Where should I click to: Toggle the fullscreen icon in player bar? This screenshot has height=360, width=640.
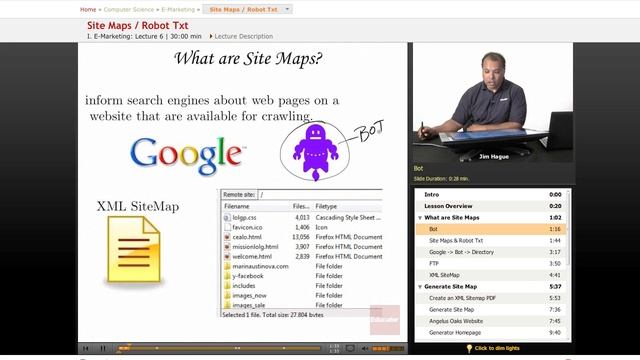point(350,348)
